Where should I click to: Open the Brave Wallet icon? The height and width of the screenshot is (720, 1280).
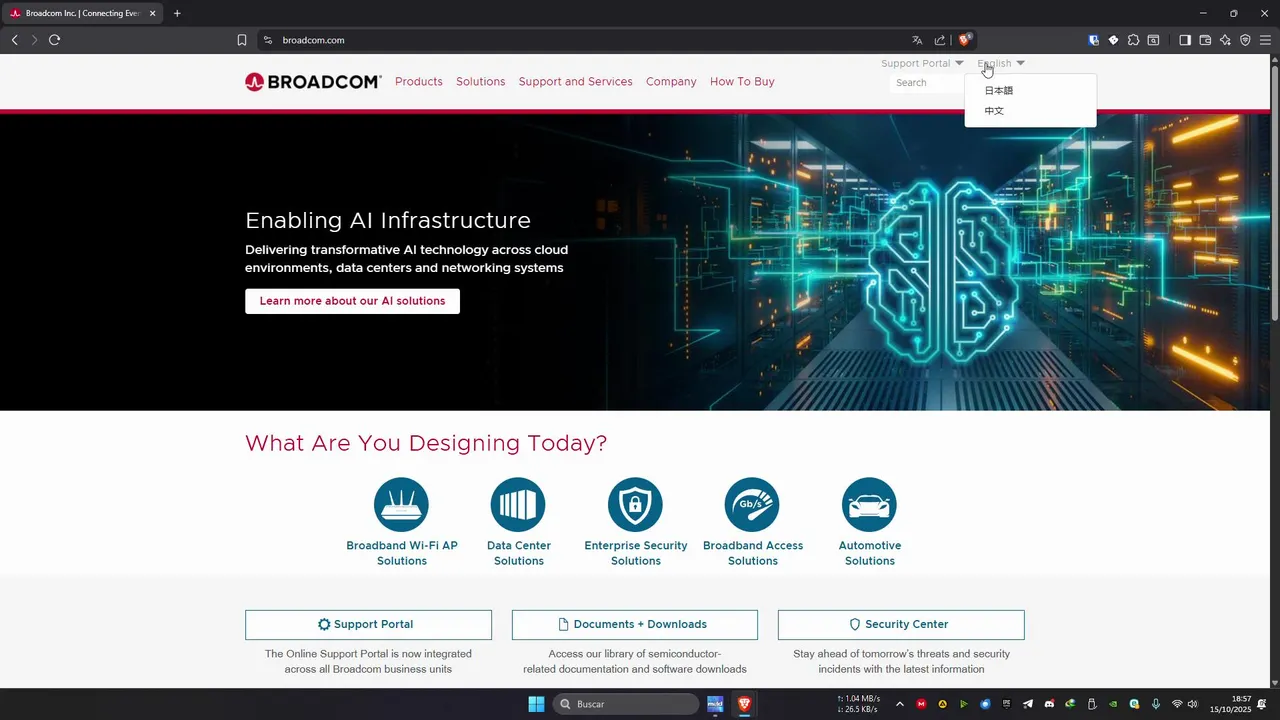point(1205,40)
